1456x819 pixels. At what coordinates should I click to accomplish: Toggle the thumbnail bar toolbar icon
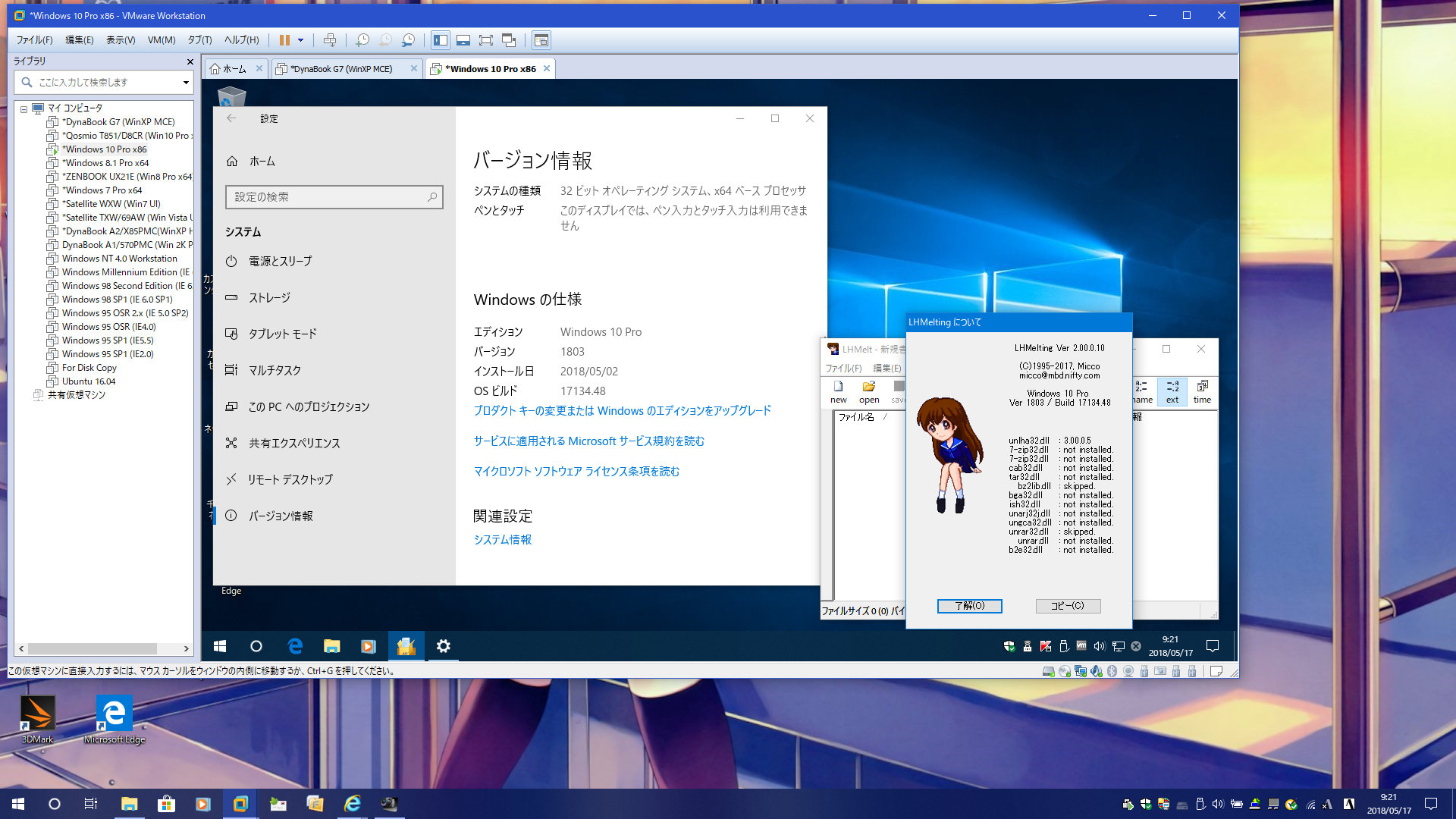[463, 40]
